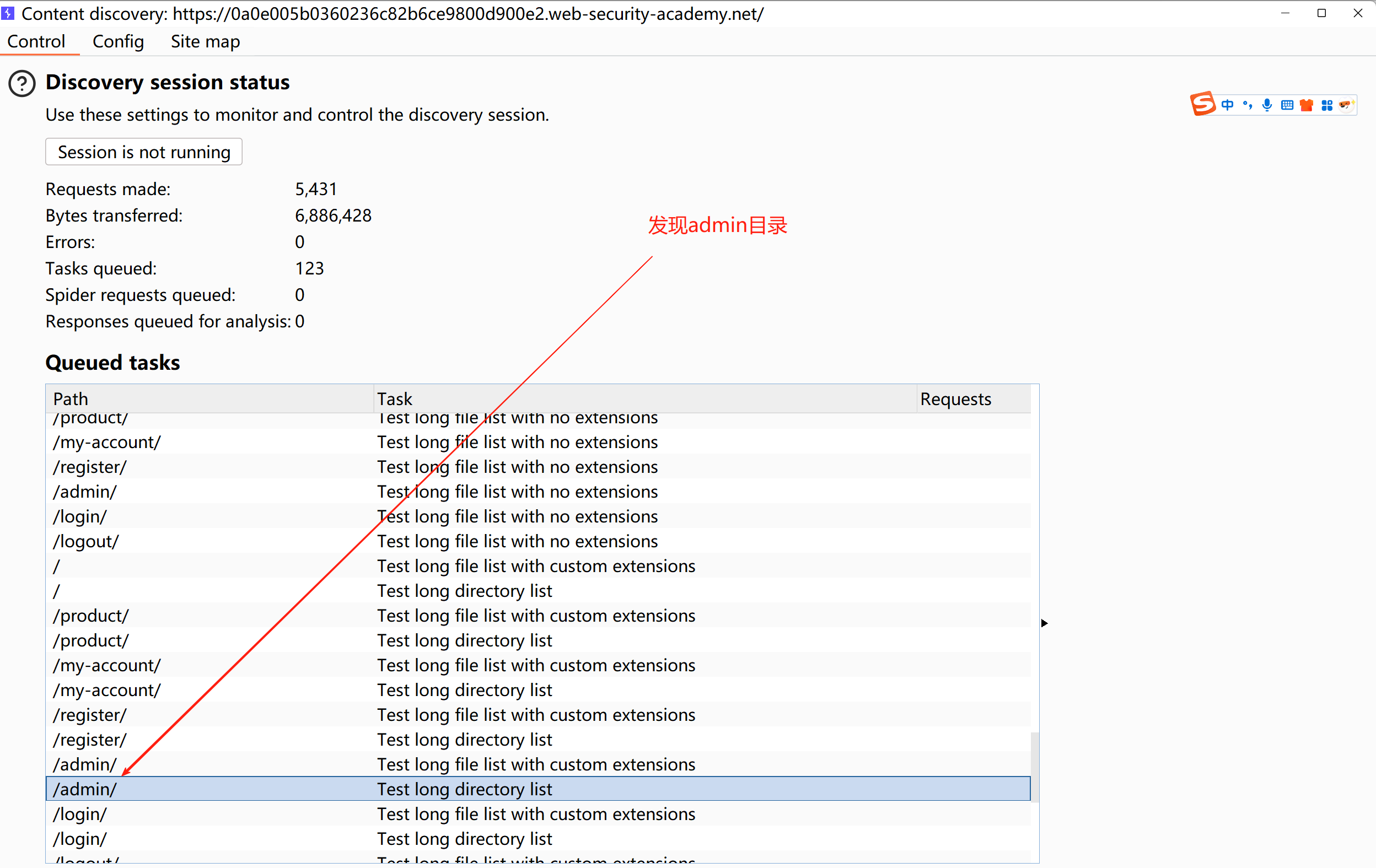Click the microphone voice input icon

(x=1267, y=105)
